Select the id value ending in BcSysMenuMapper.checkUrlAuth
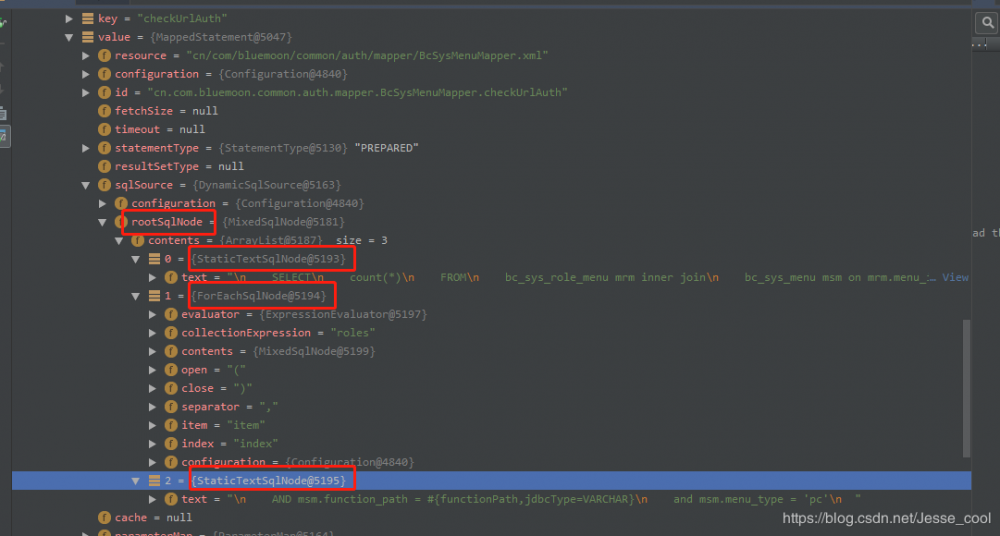This screenshot has height=536, width=1000. pyautogui.click(x=357, y=93)
